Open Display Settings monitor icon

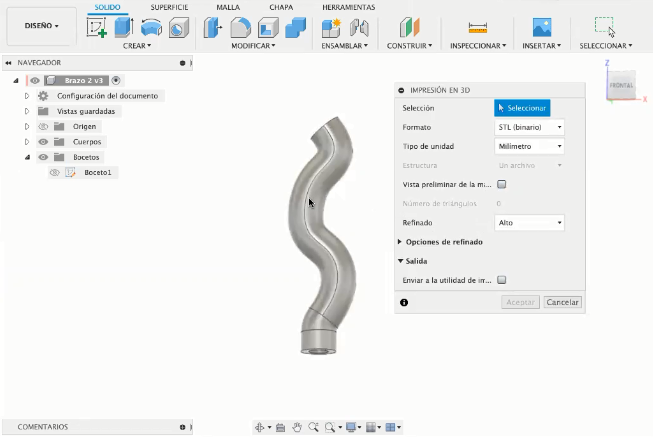pyautogui.click(x=351, y=427)
